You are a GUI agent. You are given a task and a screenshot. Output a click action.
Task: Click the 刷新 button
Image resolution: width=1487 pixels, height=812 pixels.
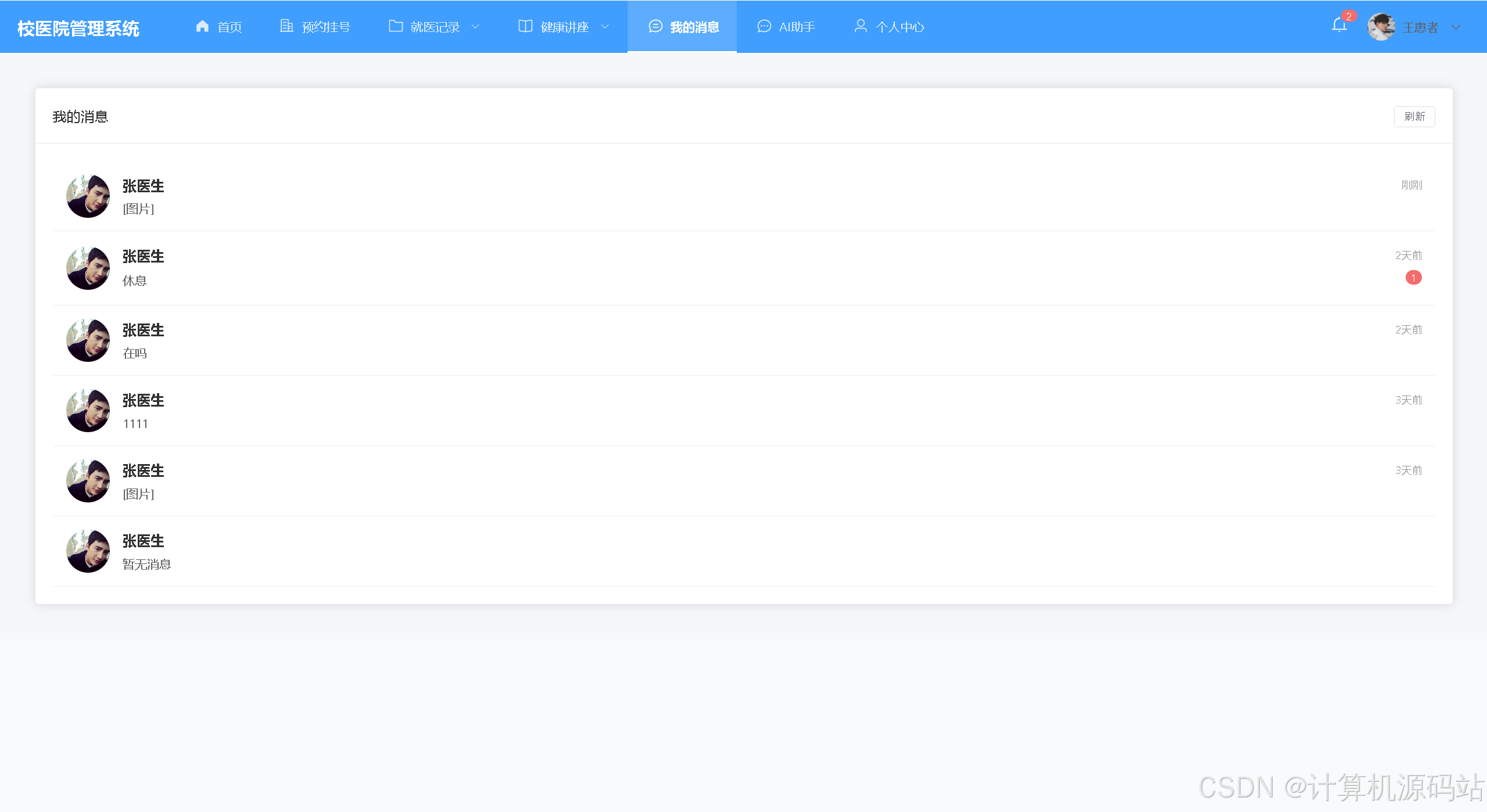coord(1414,116)
